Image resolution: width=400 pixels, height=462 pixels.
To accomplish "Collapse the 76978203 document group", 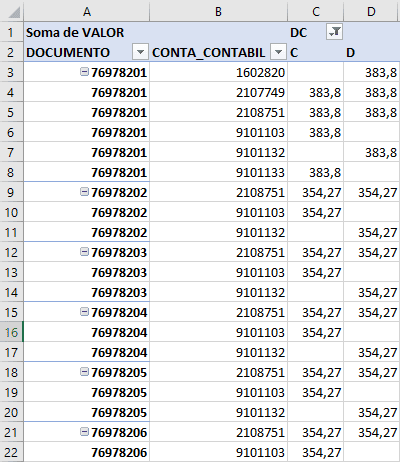I will 85,252.
